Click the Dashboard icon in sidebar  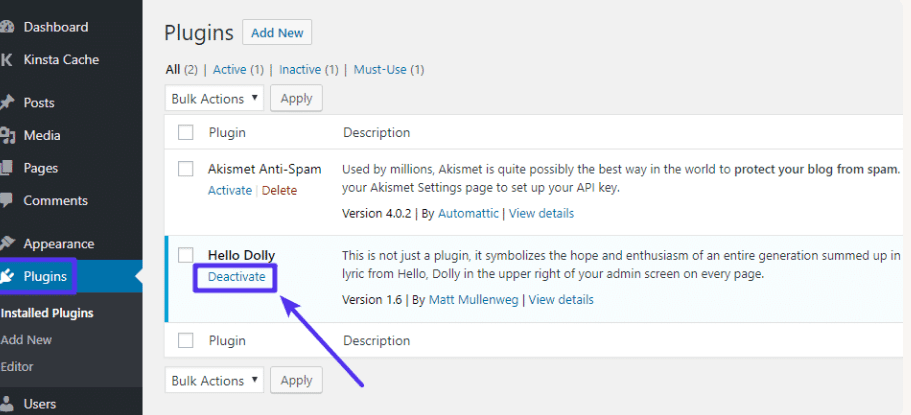coord(7,27)
